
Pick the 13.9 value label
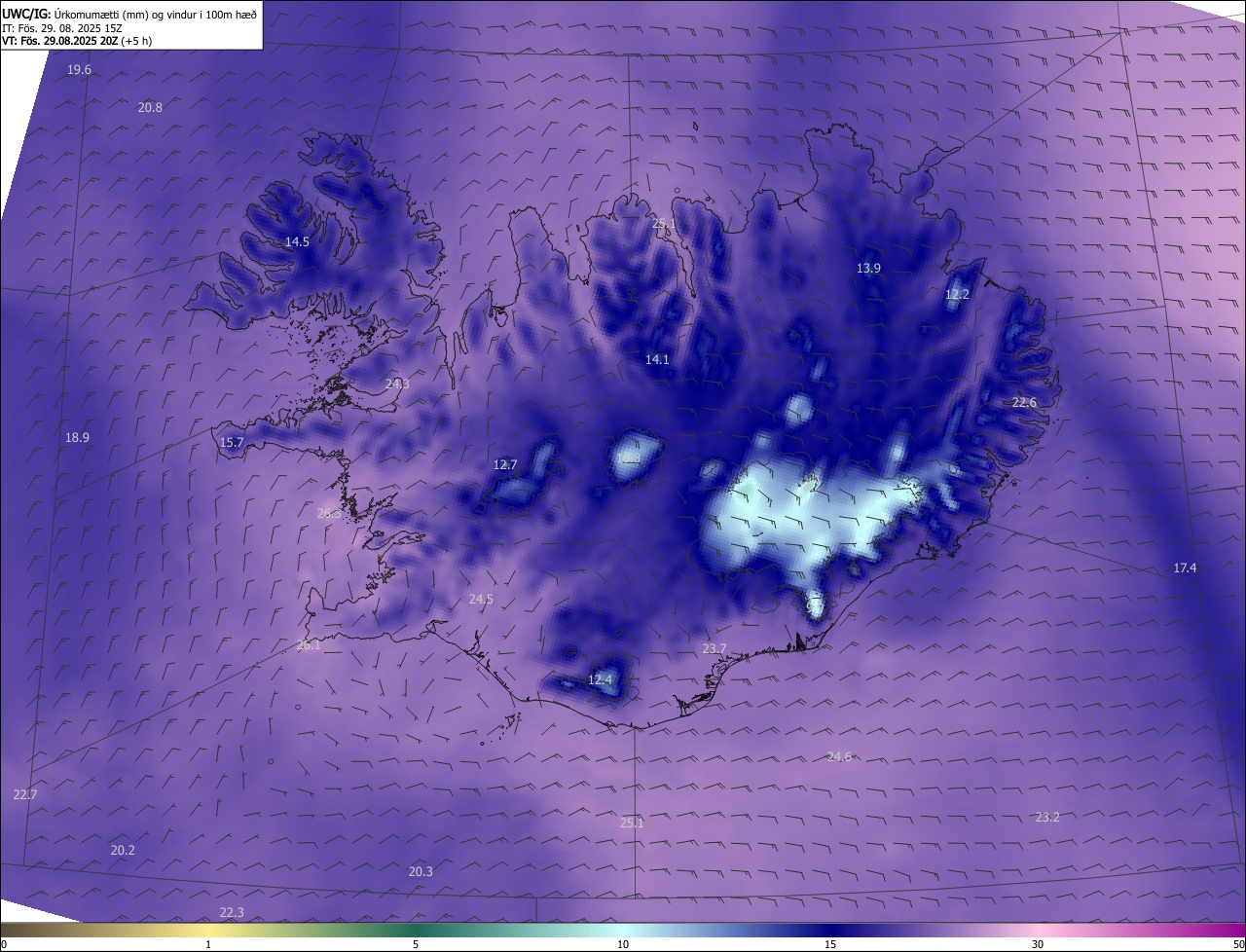click(868, 268)
